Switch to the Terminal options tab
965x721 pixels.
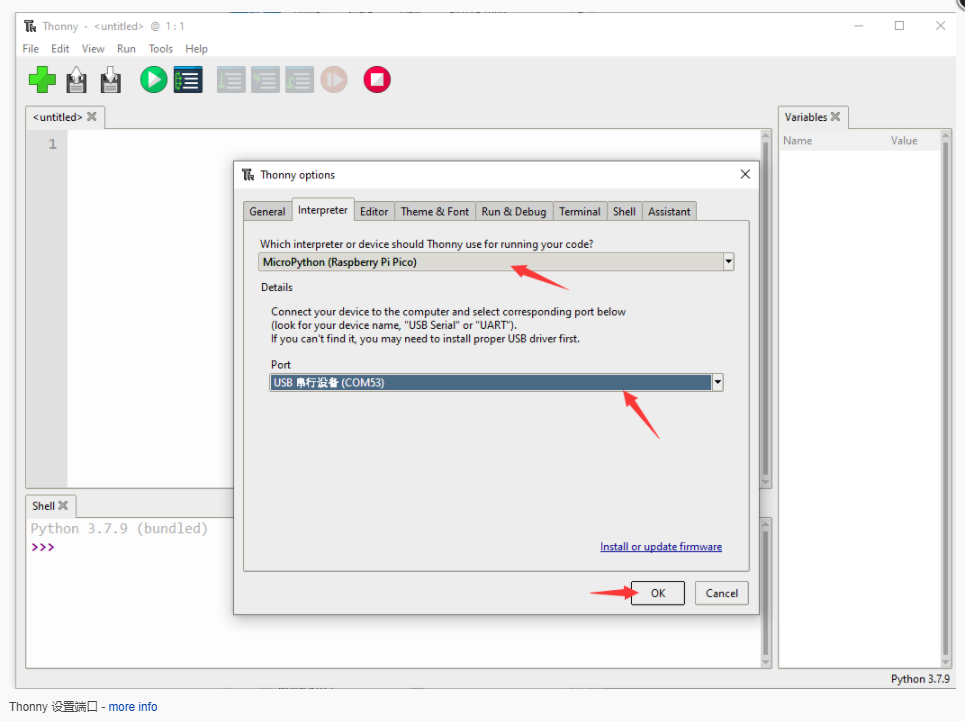point(580,211)
